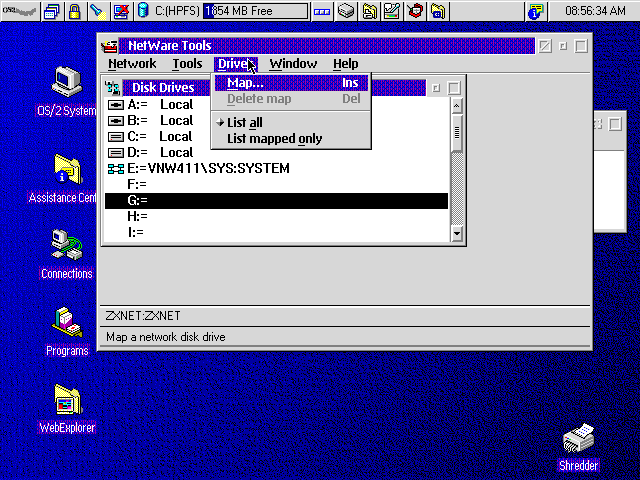The image size is (640, 480).
Task: Open the Help menu
Action: click(x=345, y=64)
